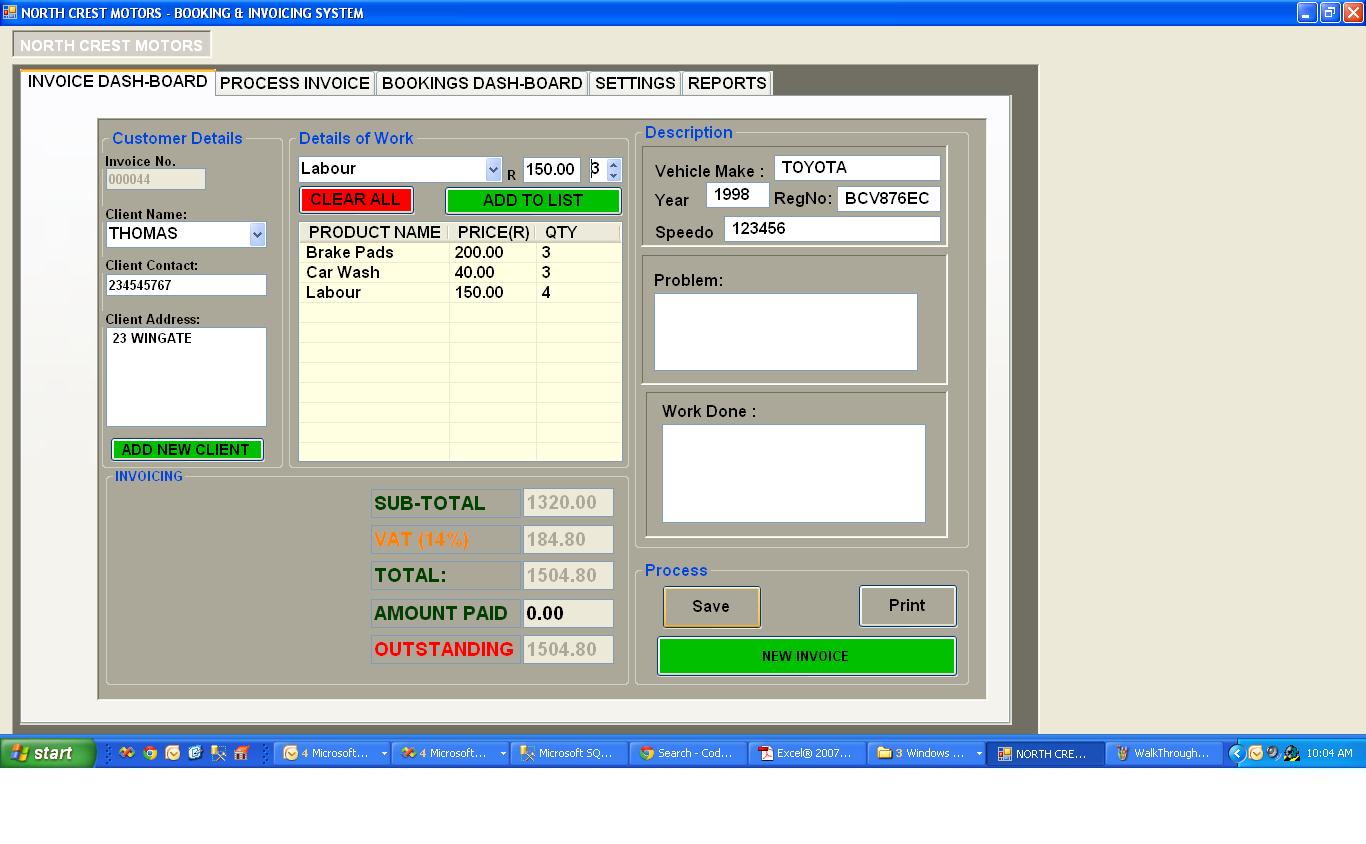Viewport: 1366px width, 844px height.
Task: Click the Chrome icon in Quick Launch
Action: (x=150, y=753)
